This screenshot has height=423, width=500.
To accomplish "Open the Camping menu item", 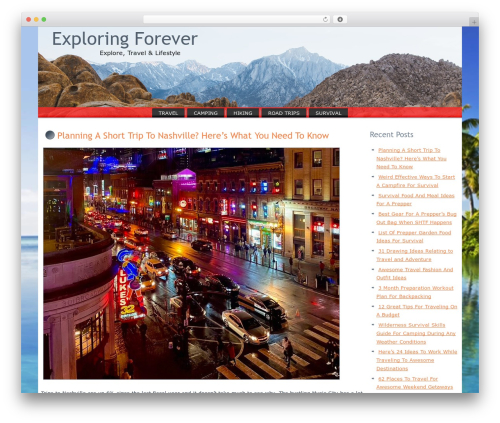I will pyautogui.click(x=206, y=113).
